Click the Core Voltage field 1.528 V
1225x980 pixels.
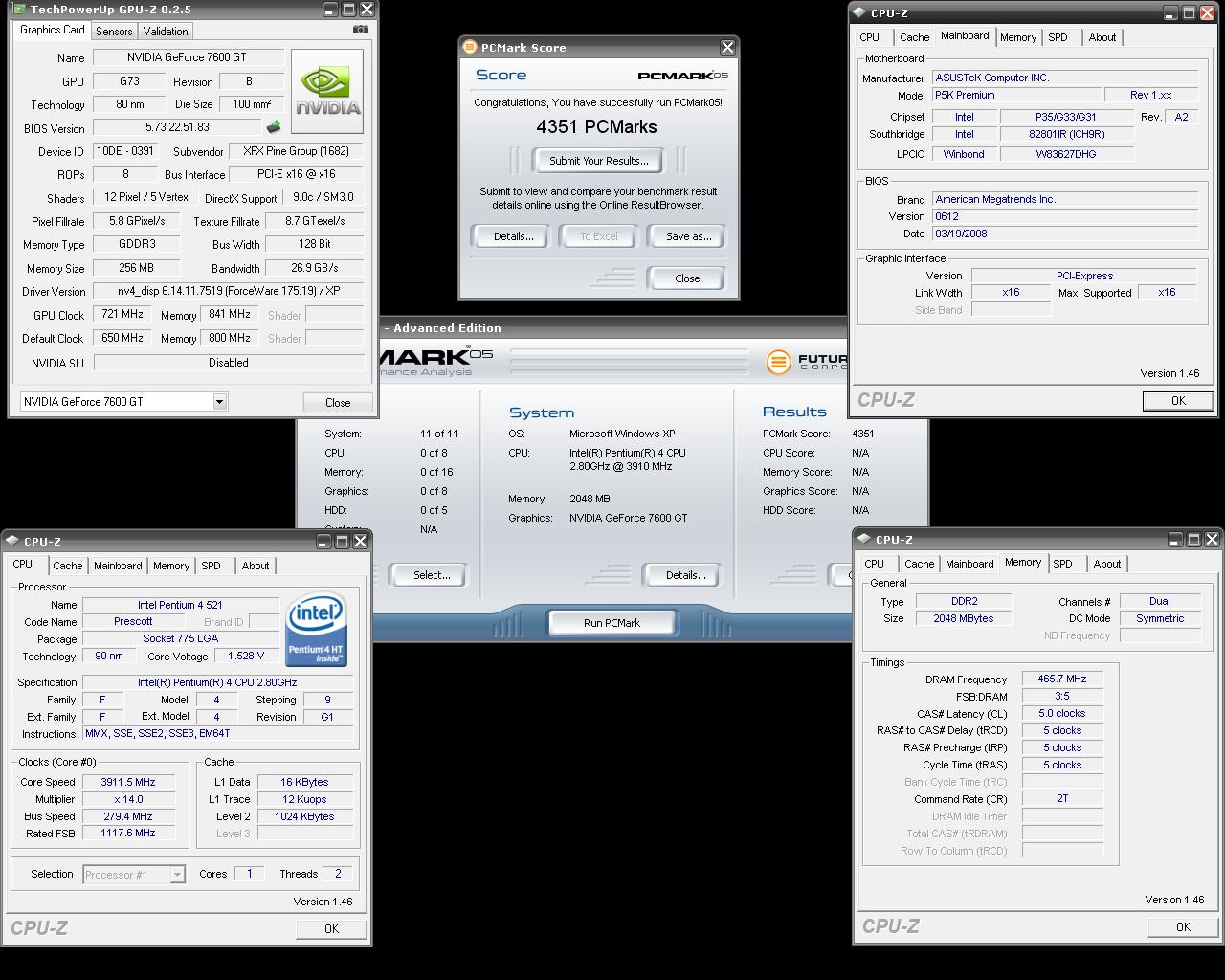[x=246, y=657]
